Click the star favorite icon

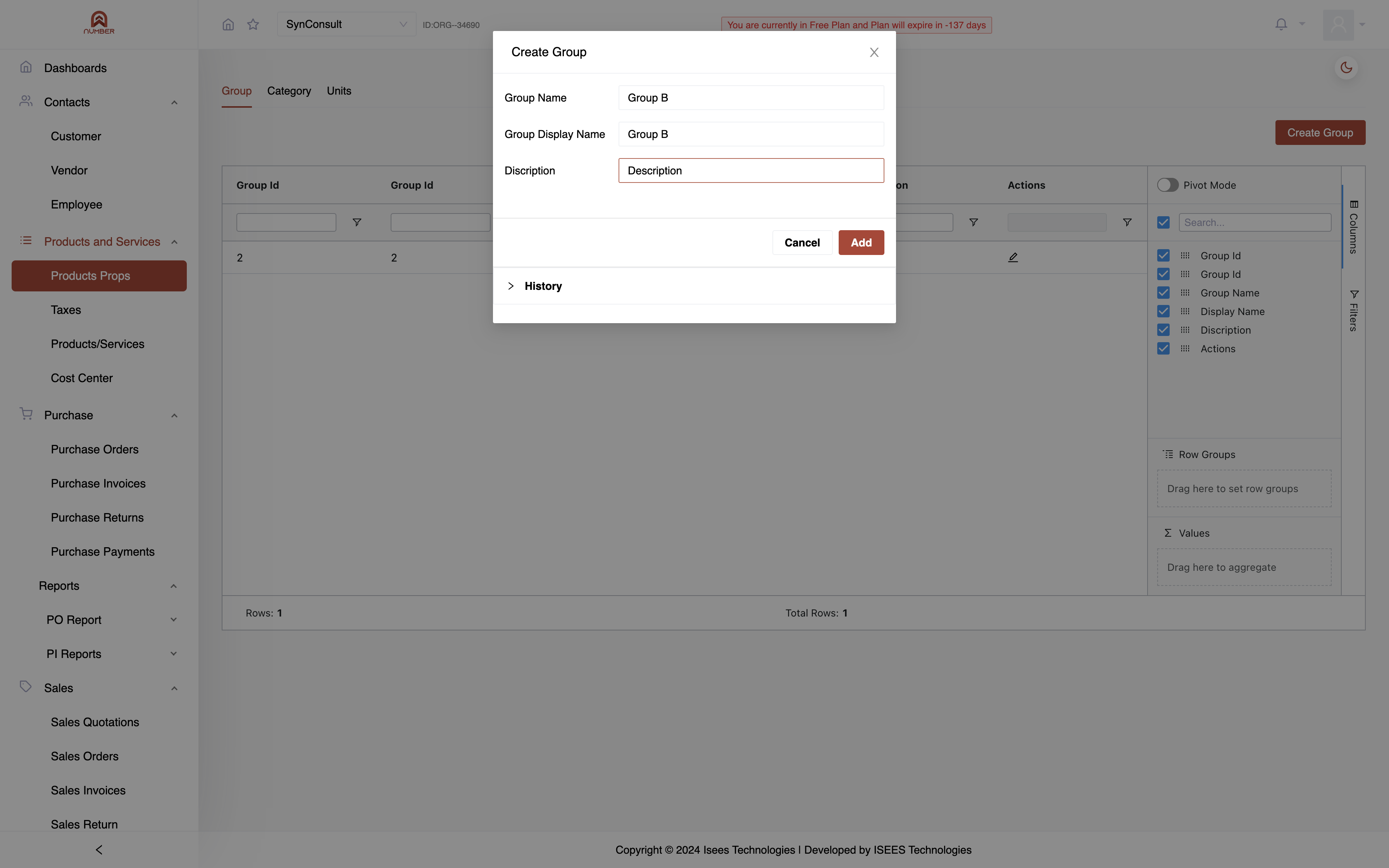point(253,24)
